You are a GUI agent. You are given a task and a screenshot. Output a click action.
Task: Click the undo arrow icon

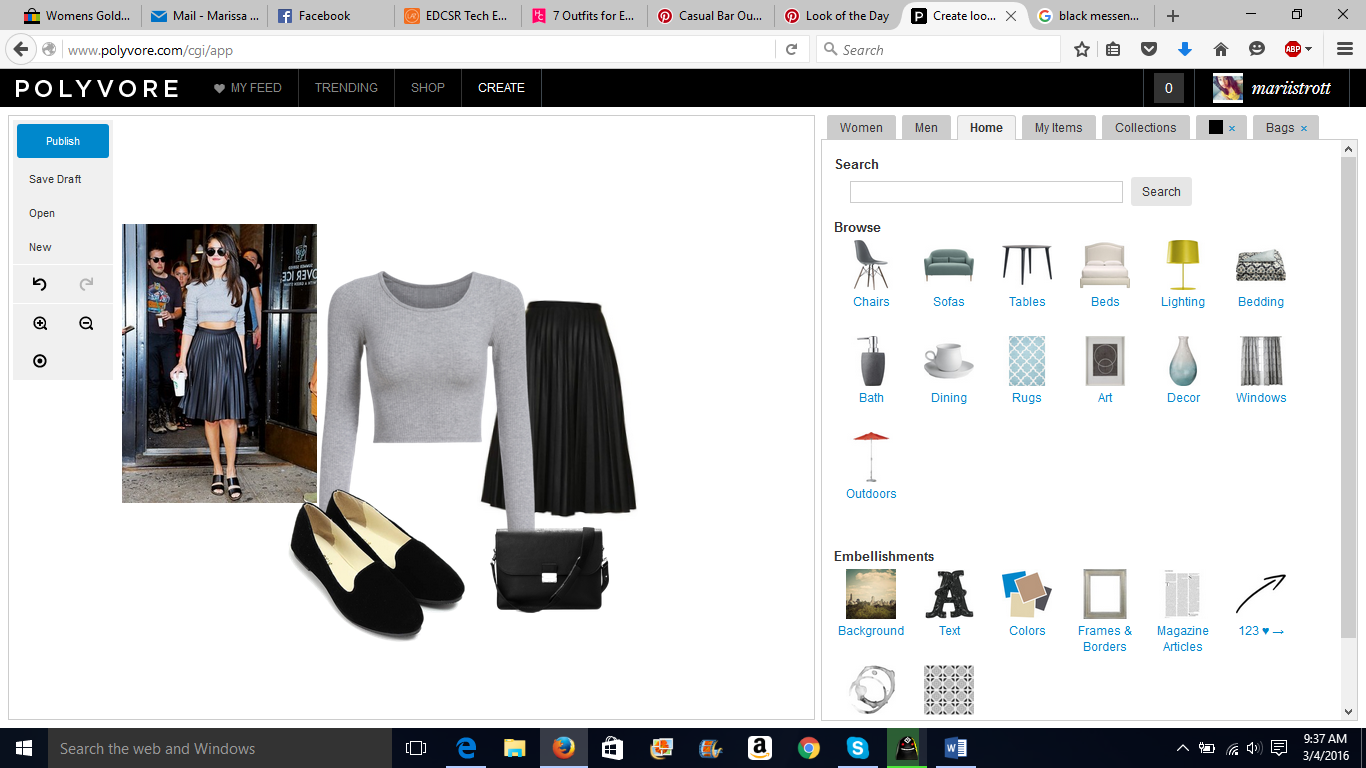40,285
